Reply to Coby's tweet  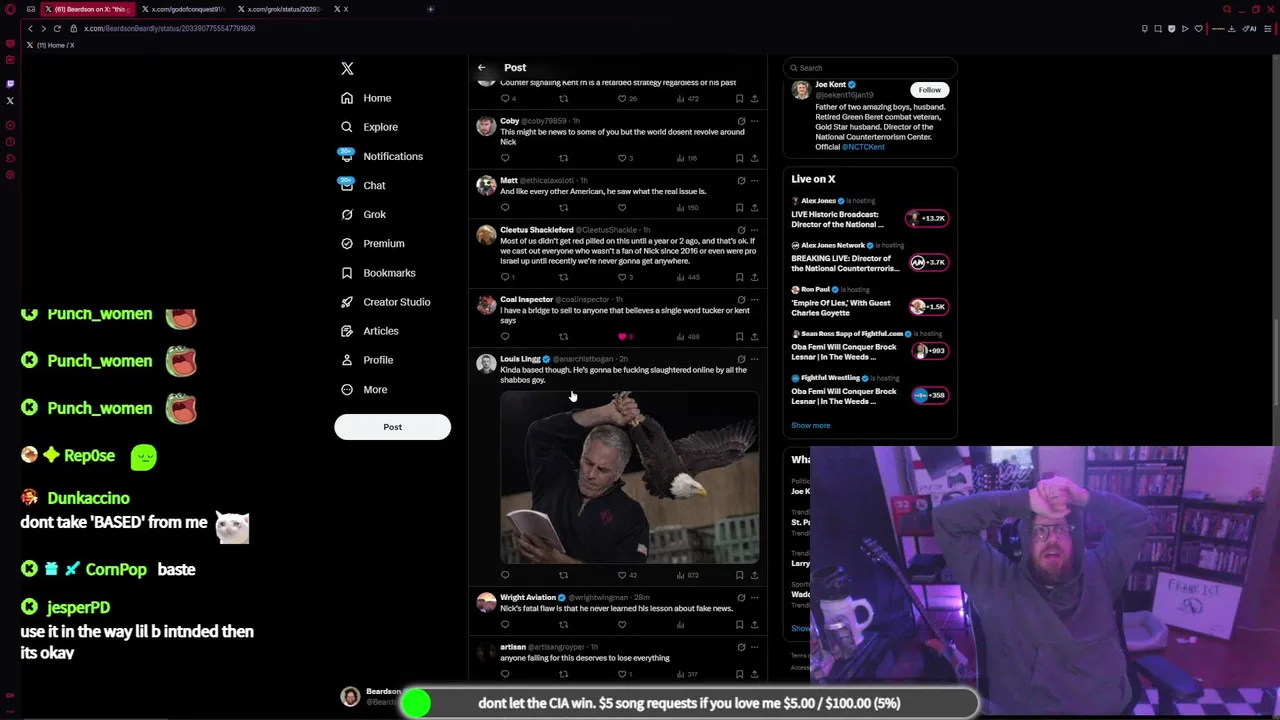click(505, 158)
